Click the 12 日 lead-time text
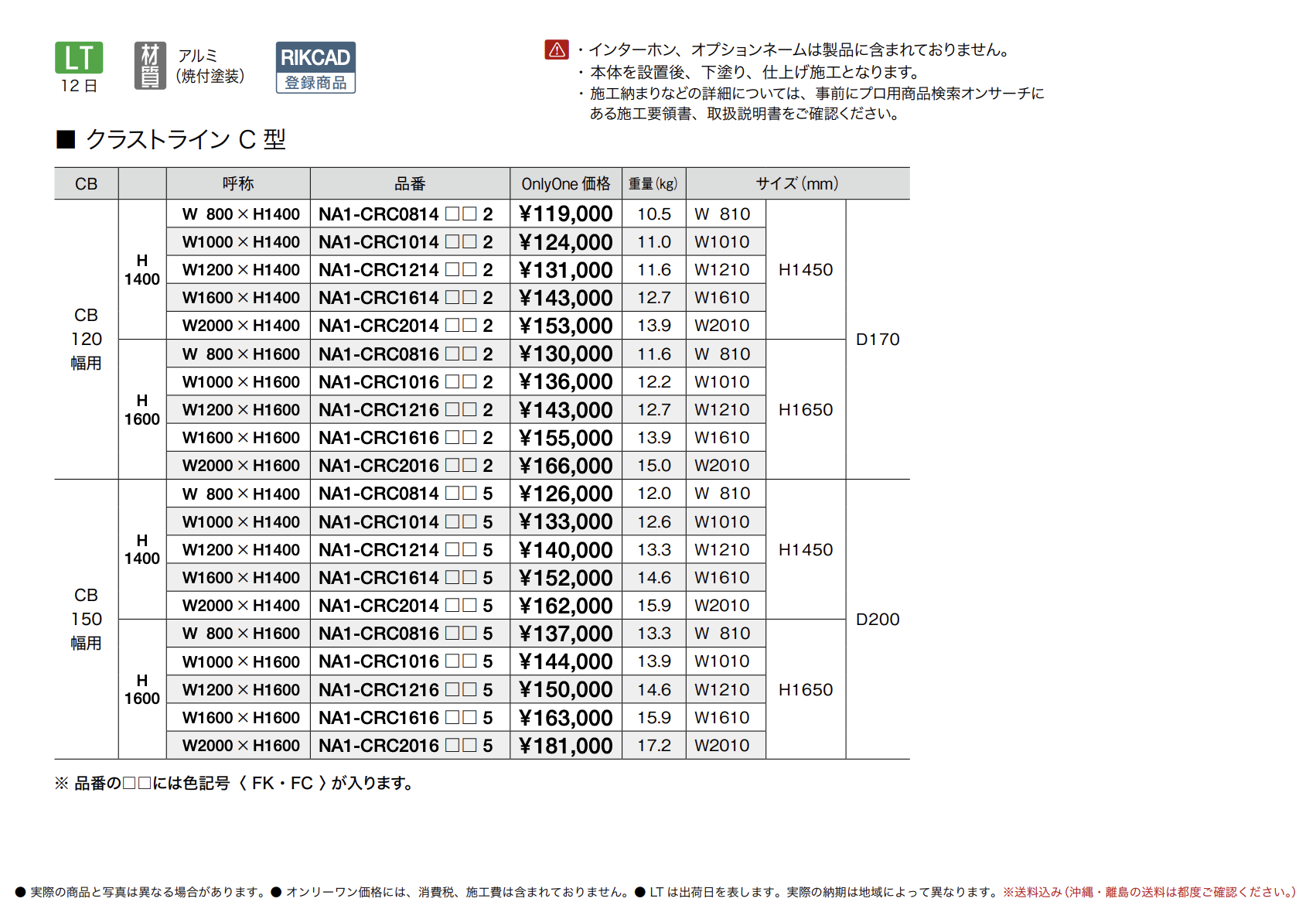 tap(79, 86)
